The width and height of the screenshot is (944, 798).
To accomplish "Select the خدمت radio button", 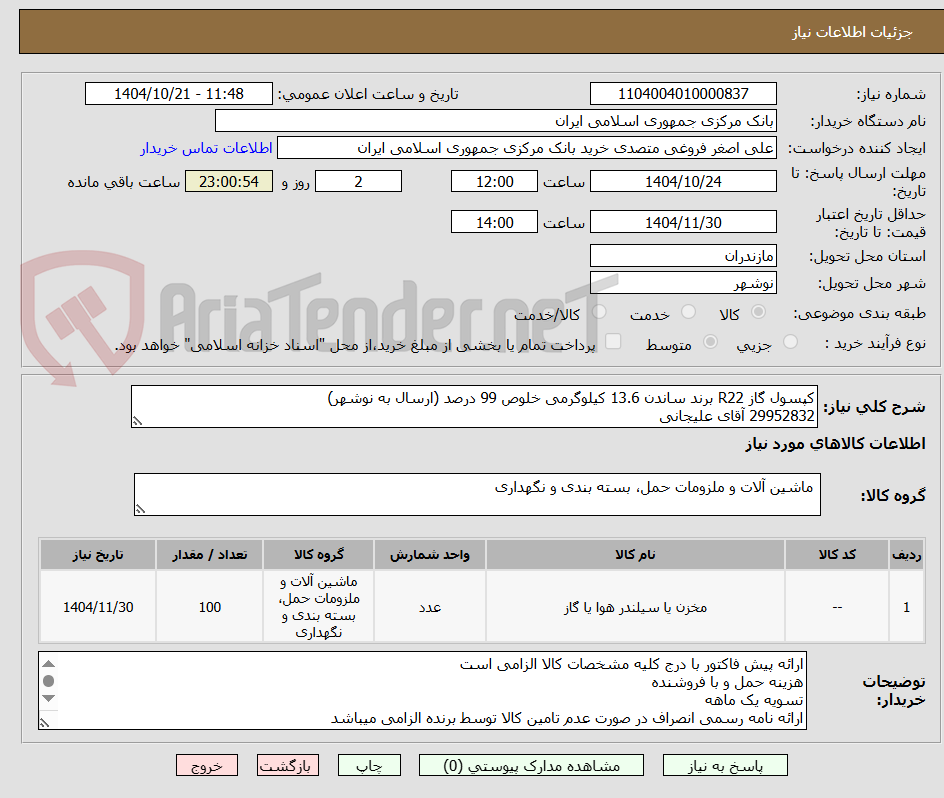I will 688,312.
